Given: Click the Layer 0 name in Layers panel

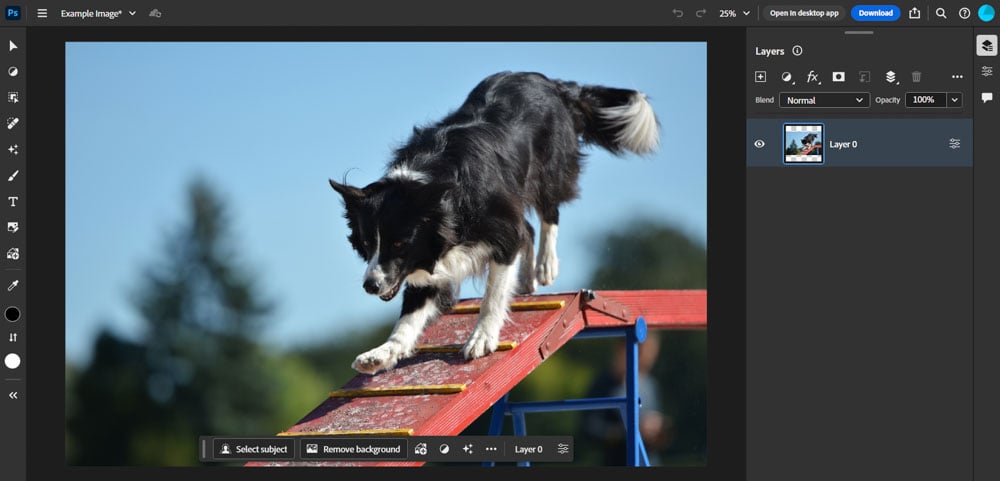Looking at the screenshot, I should [843, 144].
